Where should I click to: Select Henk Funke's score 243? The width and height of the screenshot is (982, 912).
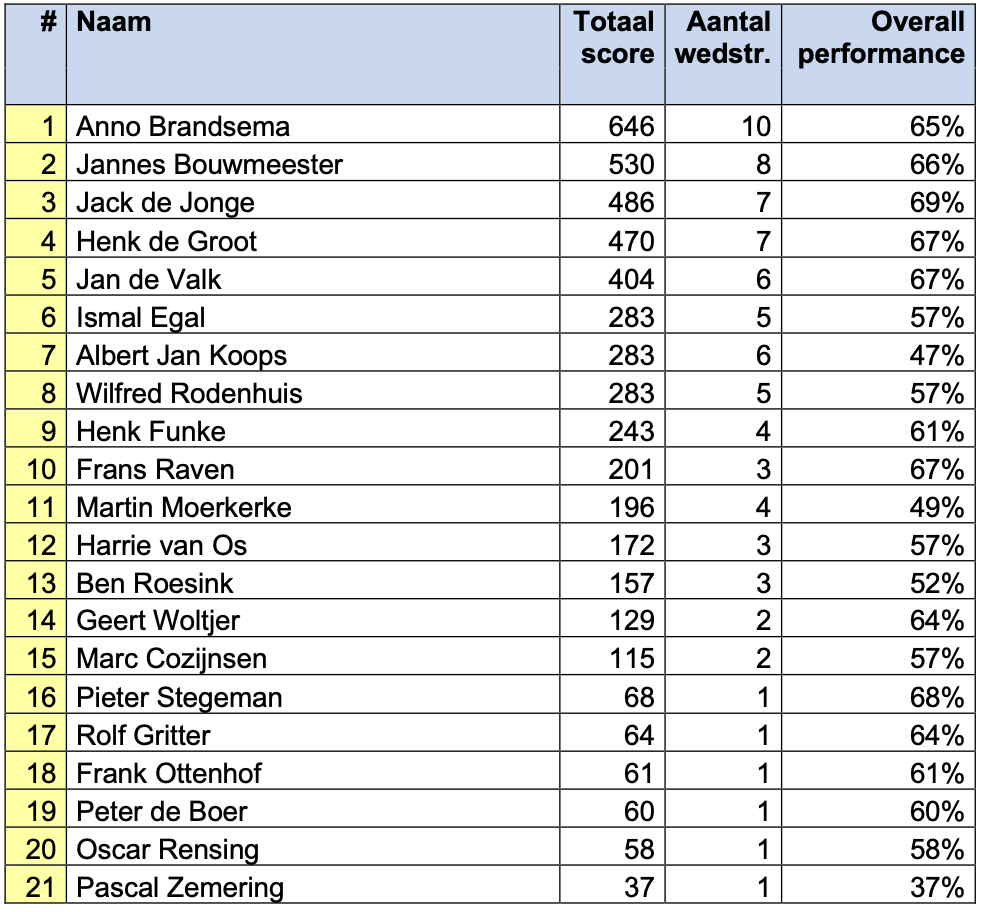point(612,428)
